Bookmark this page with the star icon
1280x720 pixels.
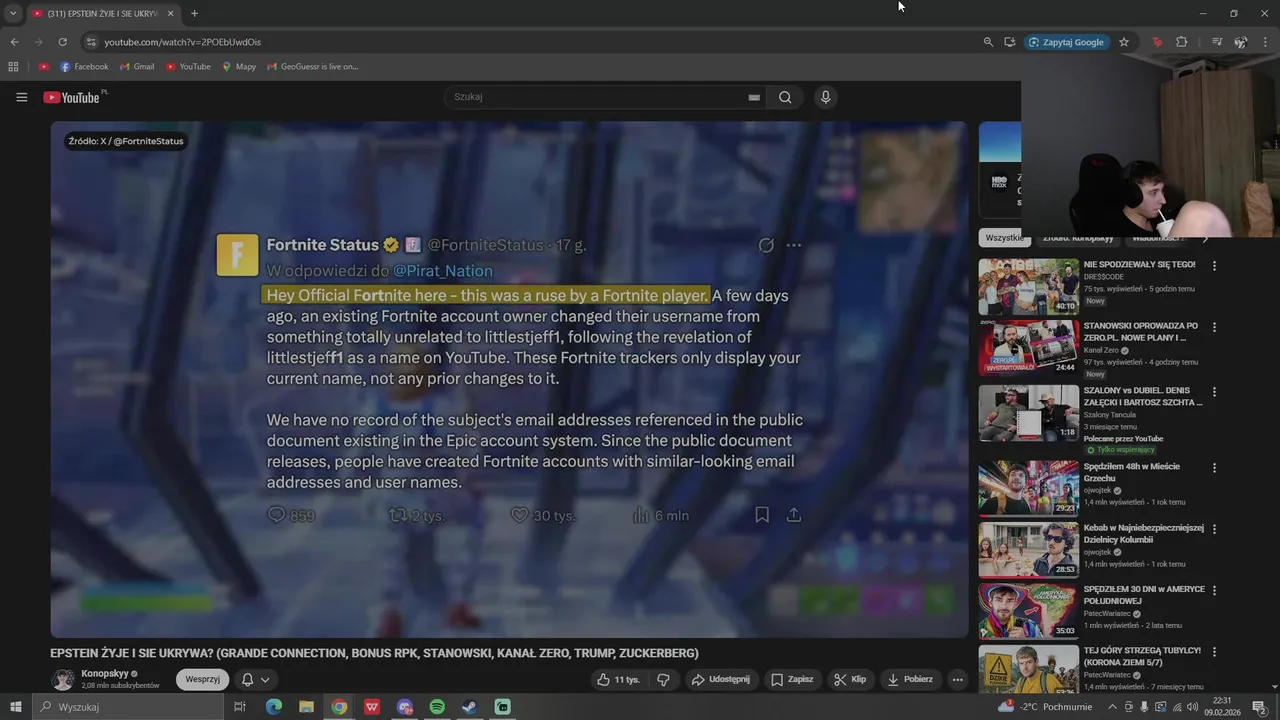pos(1124,42)
